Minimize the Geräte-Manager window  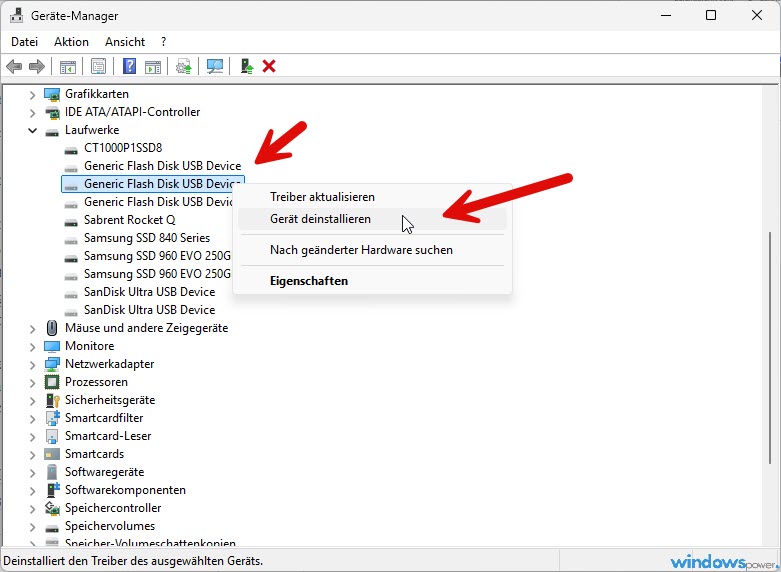pyautogui.click(x=666, y=15)
